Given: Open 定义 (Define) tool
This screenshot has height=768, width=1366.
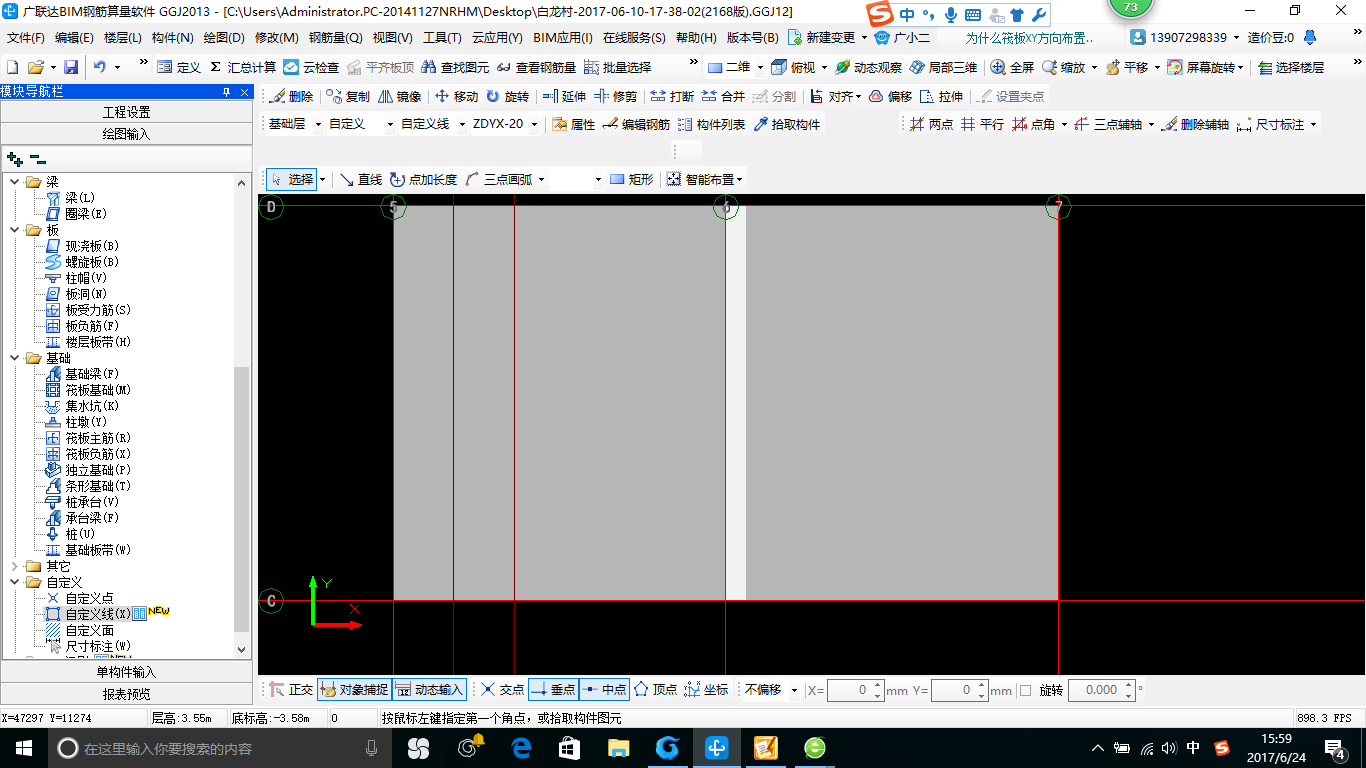Looking at the screenshot, I should 179,67.
